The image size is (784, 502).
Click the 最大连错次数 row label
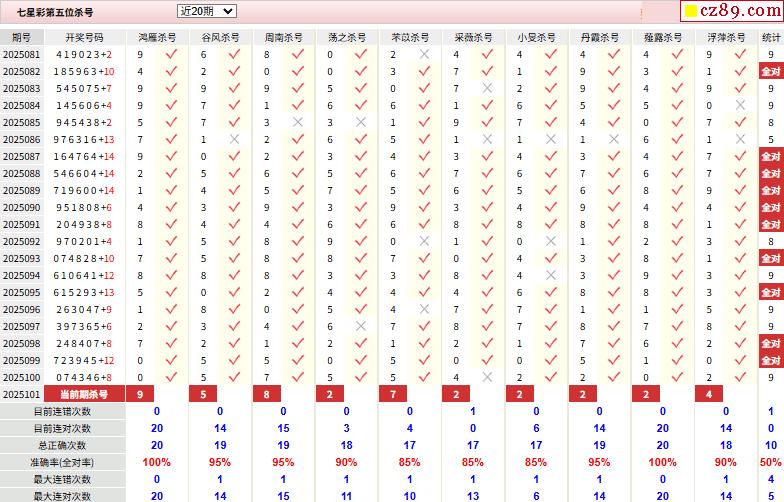[x=62, y=480]
